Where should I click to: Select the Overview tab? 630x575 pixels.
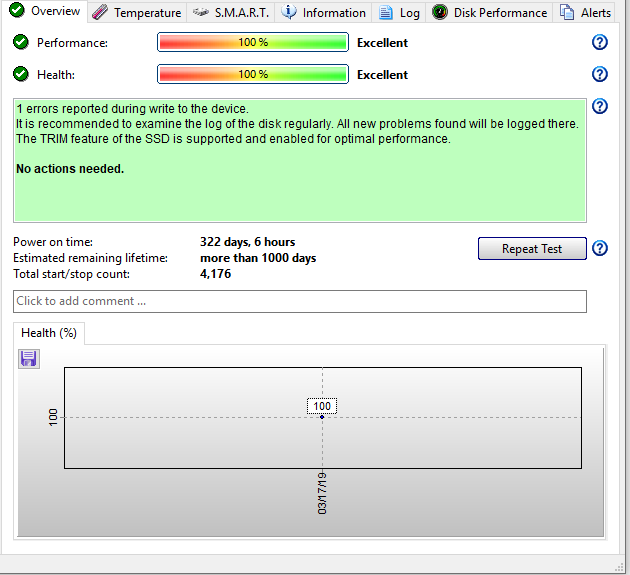click(x=45, y=11)
